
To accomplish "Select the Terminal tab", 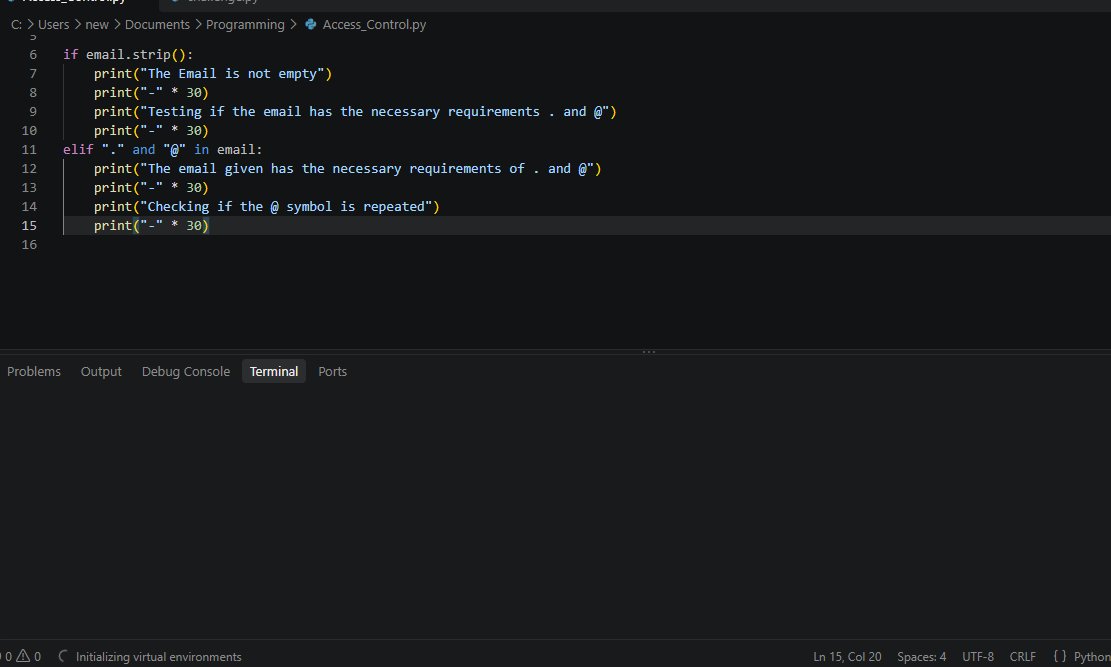I will click(x=273, y=371).
